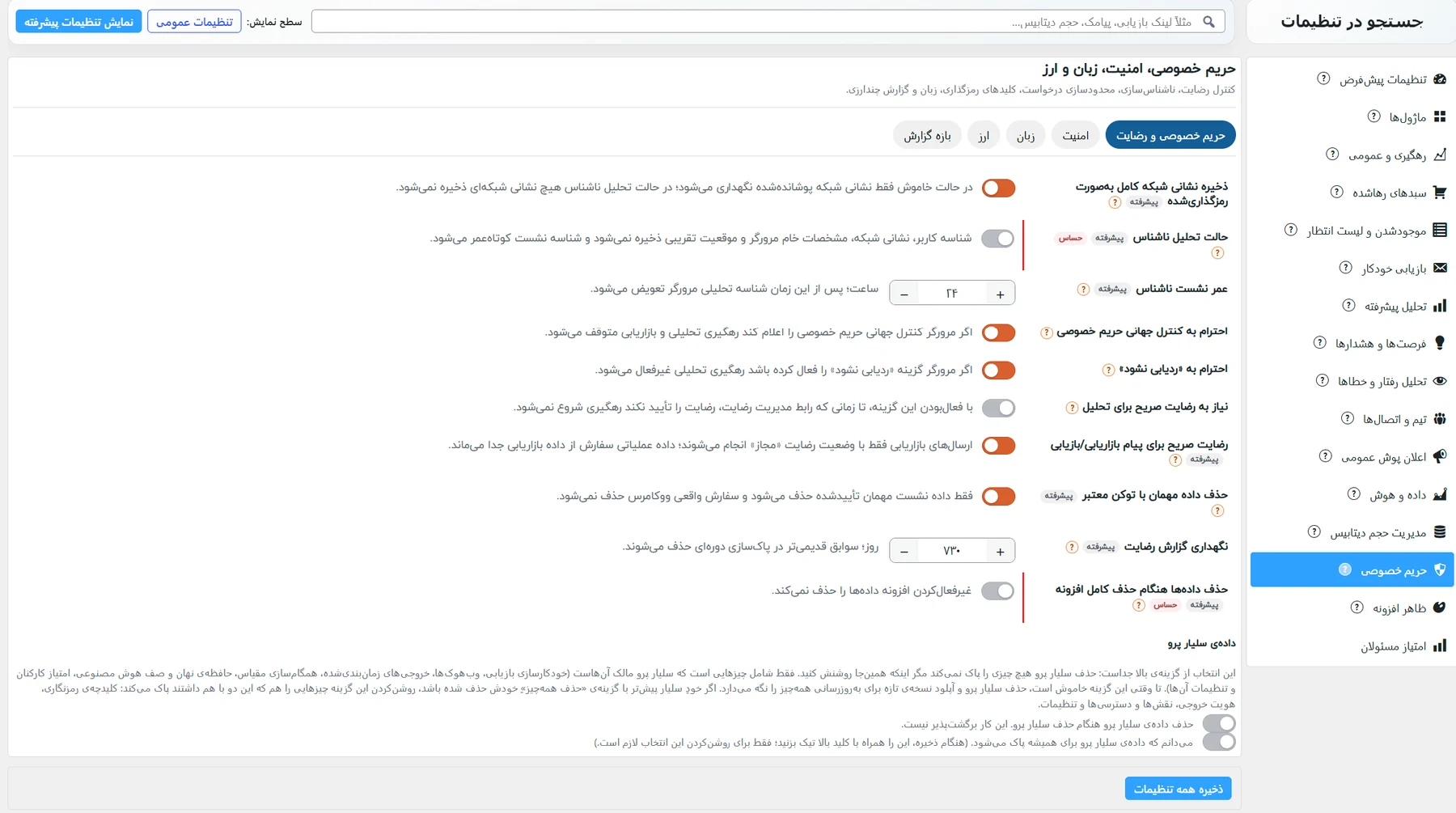Click the lightbulb icon beside فرصت‌ها و هشدارها
This screenshot has height=813, width=1456.
1440,343
